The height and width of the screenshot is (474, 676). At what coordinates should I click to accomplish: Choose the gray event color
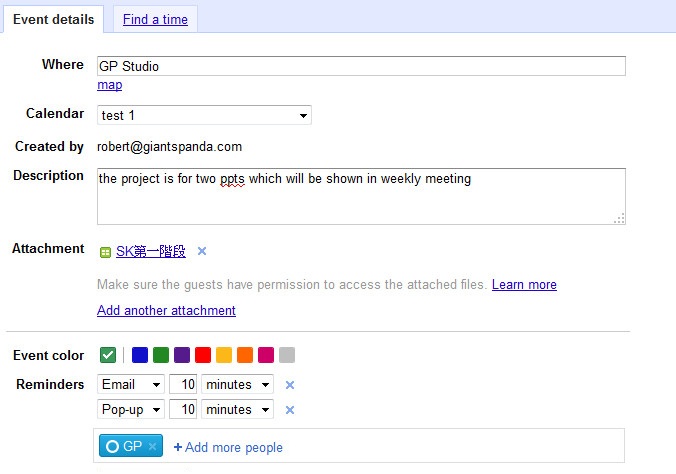tap(287, 355)
